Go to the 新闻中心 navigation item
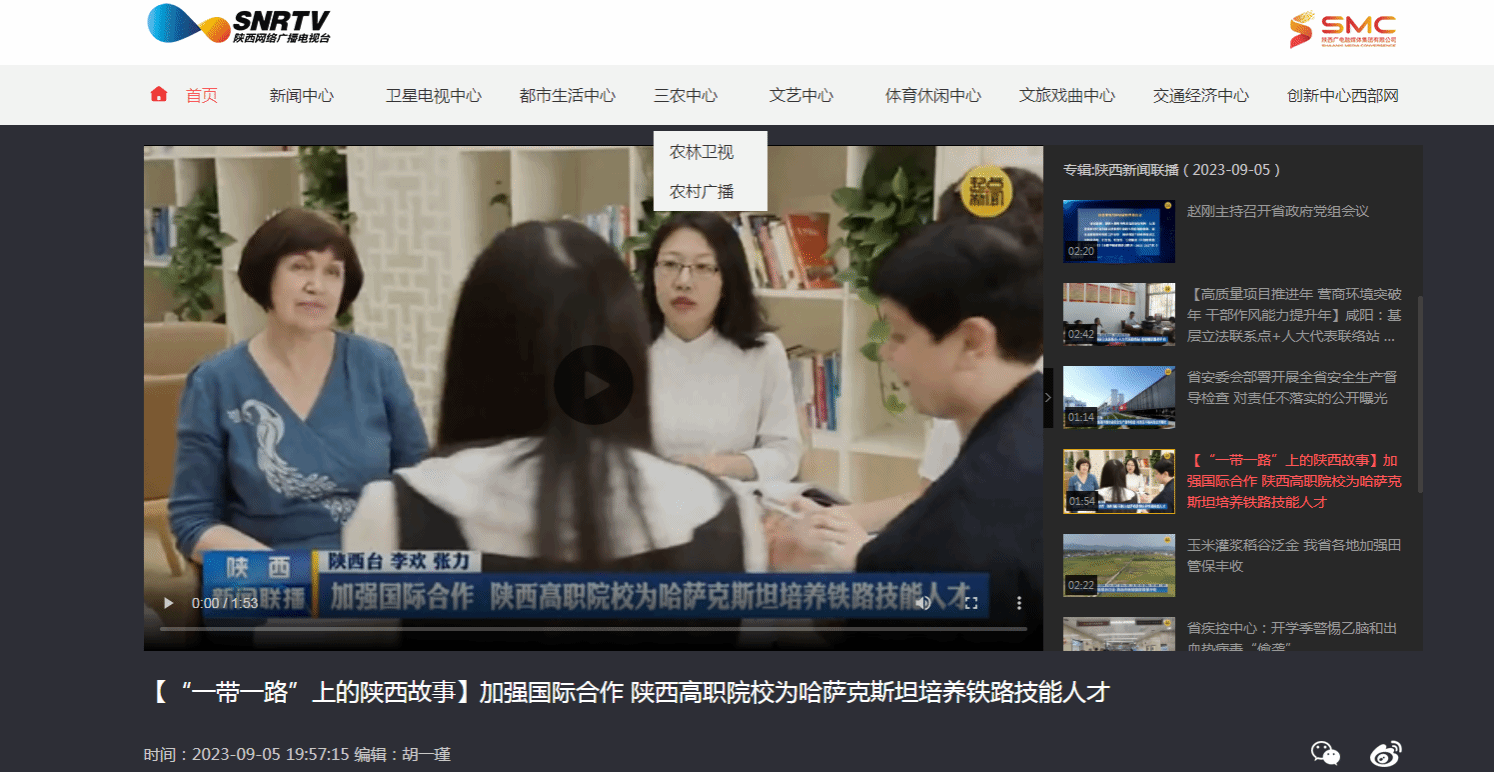The height and width of the screenshot is (772, 1494). click(x=301, y=96)
